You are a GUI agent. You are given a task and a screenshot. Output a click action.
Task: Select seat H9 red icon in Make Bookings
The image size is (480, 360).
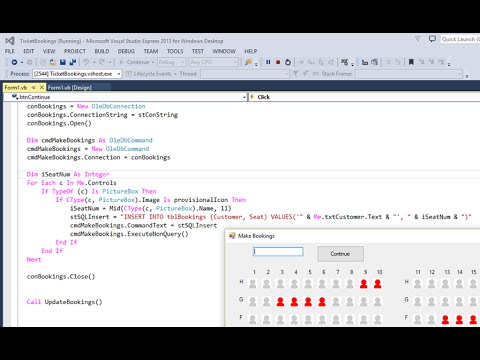(364, 284)
